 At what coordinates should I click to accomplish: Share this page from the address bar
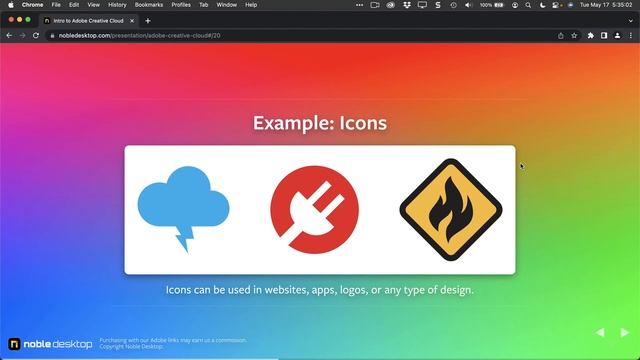[x=561, y=36]
